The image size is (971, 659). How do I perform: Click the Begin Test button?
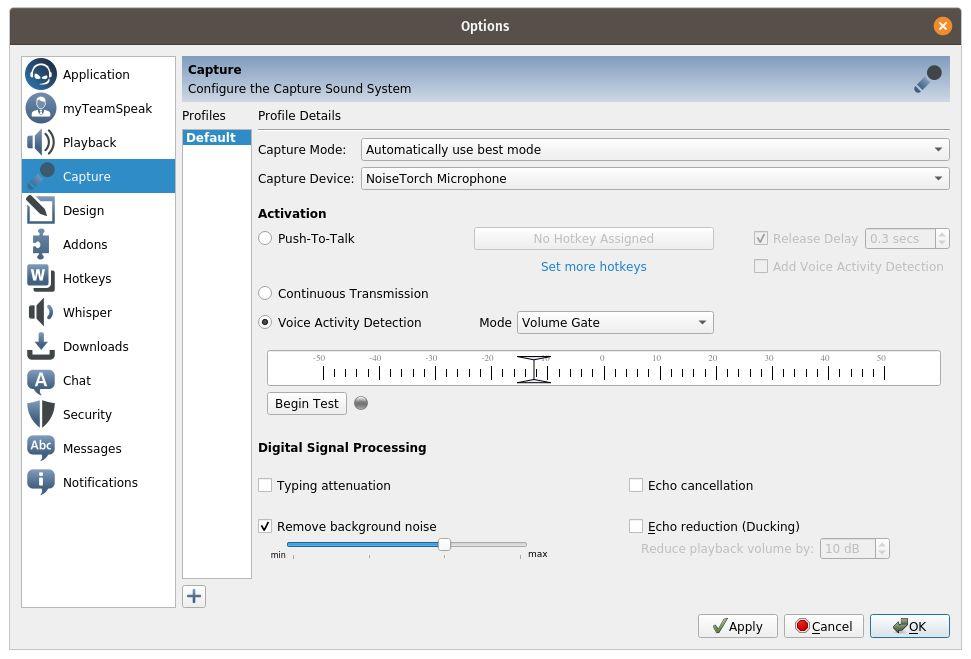307,404
